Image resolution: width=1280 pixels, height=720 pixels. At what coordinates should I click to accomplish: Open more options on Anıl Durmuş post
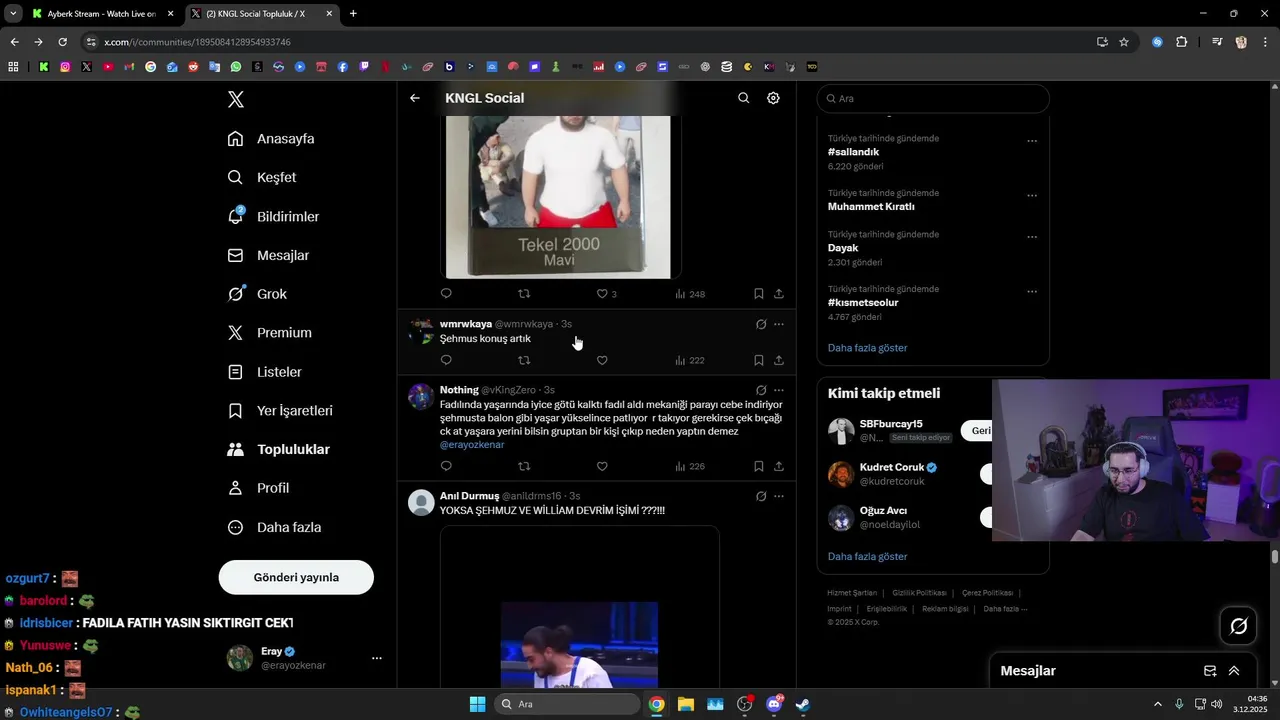779,496
